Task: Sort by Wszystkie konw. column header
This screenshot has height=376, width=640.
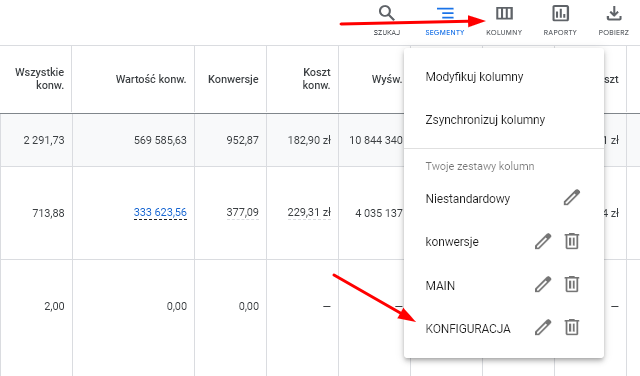Action: [x=40, y=78]
